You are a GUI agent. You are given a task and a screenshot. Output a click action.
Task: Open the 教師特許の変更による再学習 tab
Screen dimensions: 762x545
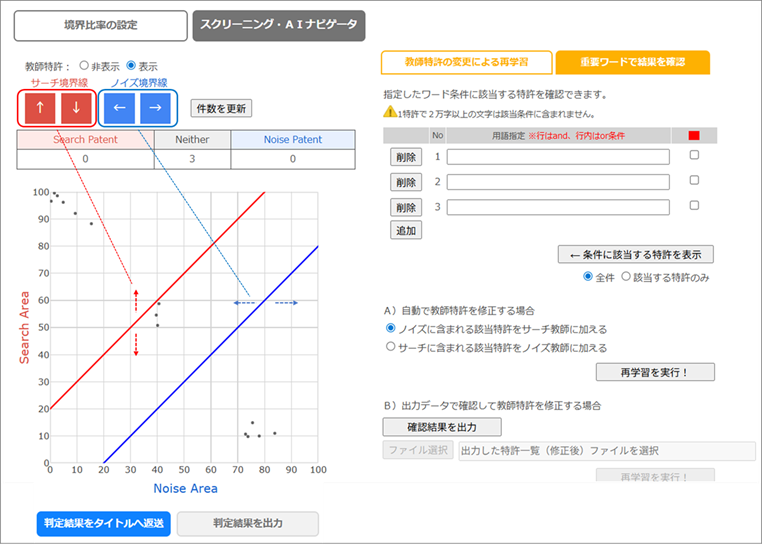click(x=466, y=62)
